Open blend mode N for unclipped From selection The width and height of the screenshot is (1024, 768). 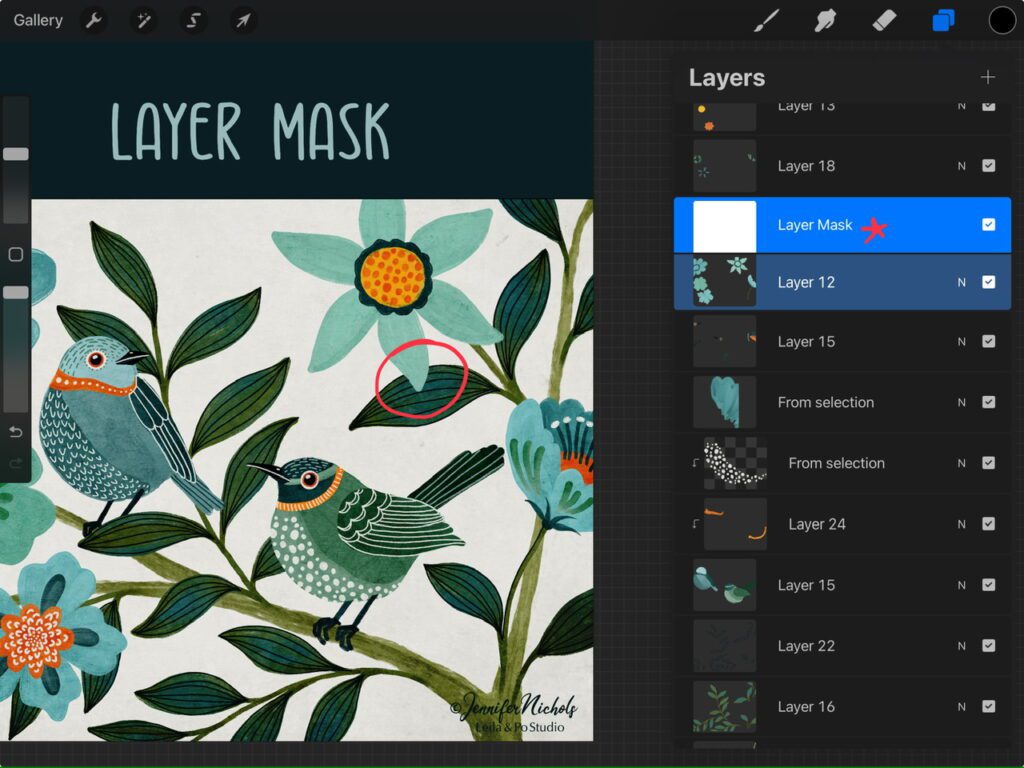tap(961, 402)
